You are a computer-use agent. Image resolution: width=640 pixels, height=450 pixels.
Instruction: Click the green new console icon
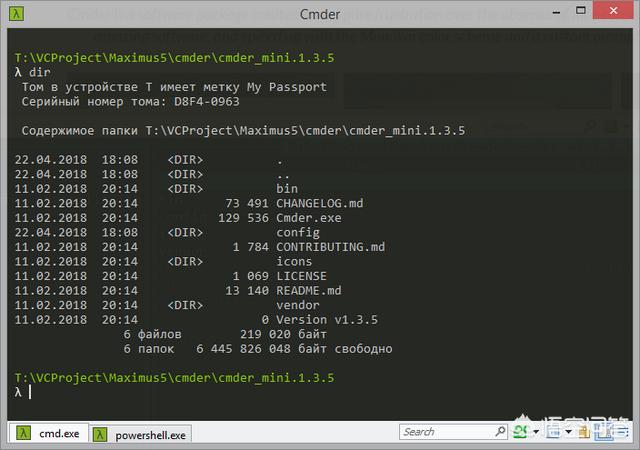click(520, 432)
